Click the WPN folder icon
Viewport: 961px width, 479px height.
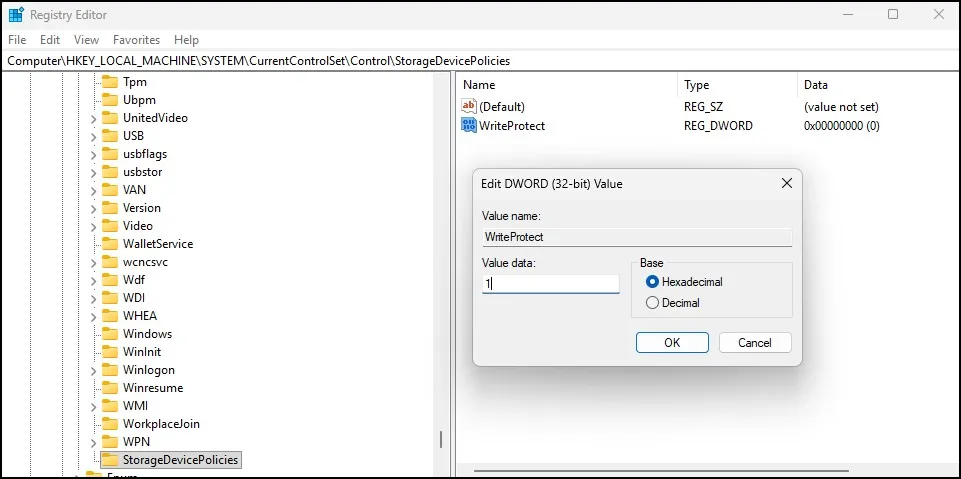(x=110, y=442)
